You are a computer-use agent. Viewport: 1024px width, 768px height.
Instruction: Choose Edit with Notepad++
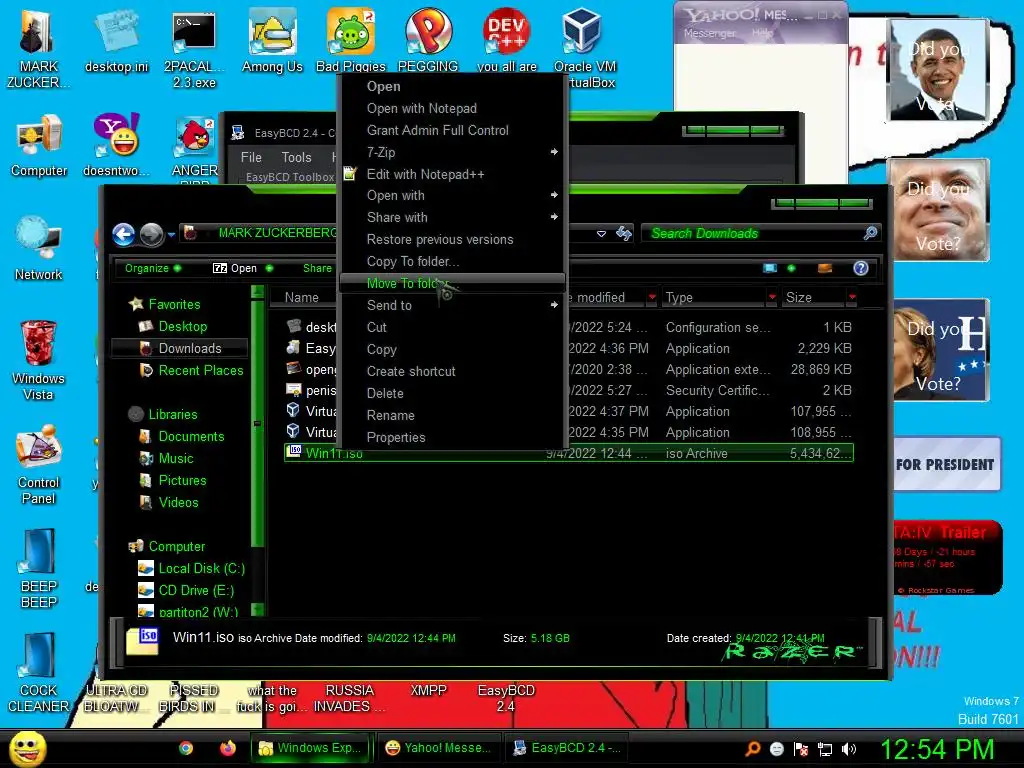click(x=451, y=174)
